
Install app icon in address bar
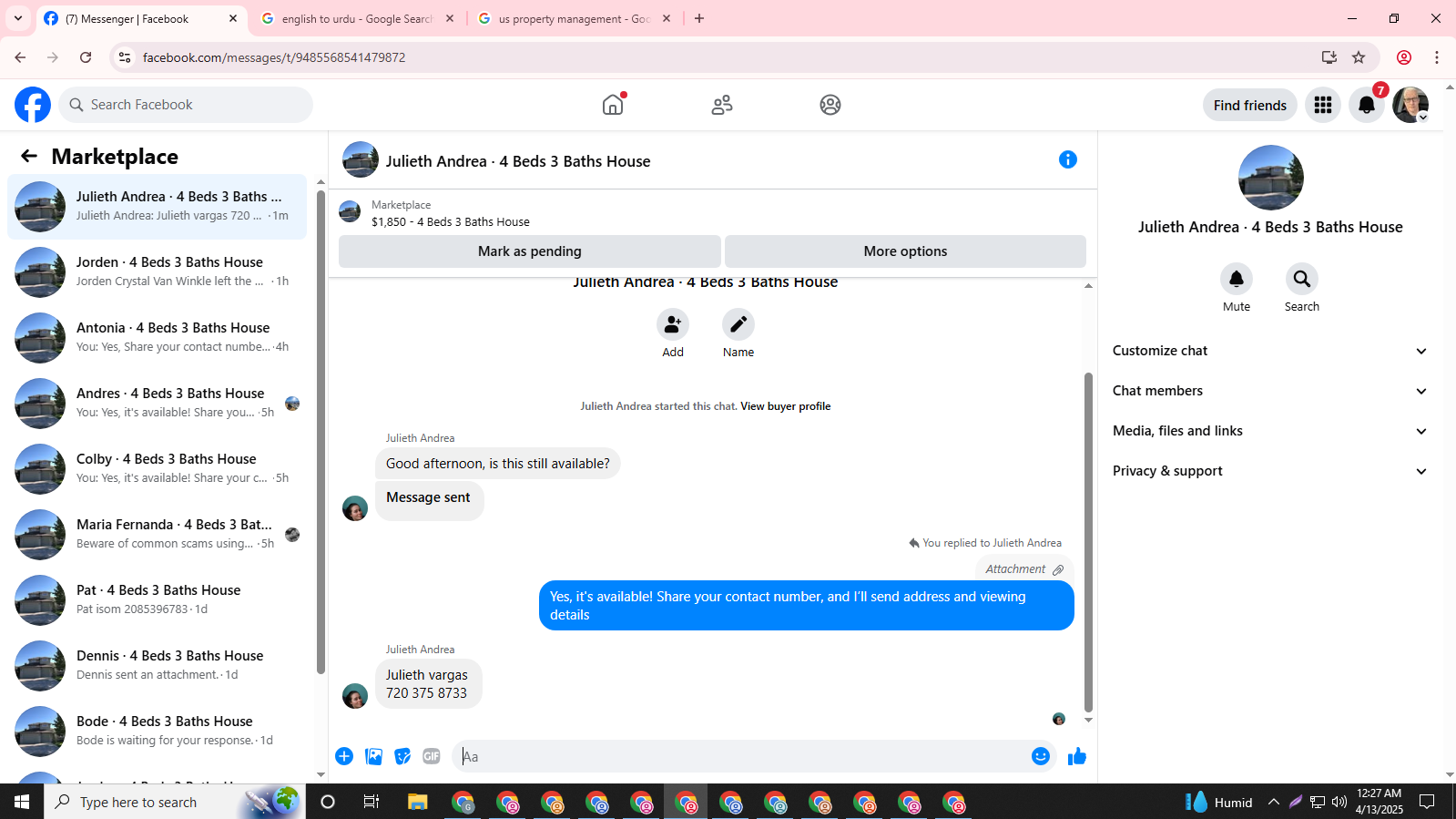[x=1329, y=57]
